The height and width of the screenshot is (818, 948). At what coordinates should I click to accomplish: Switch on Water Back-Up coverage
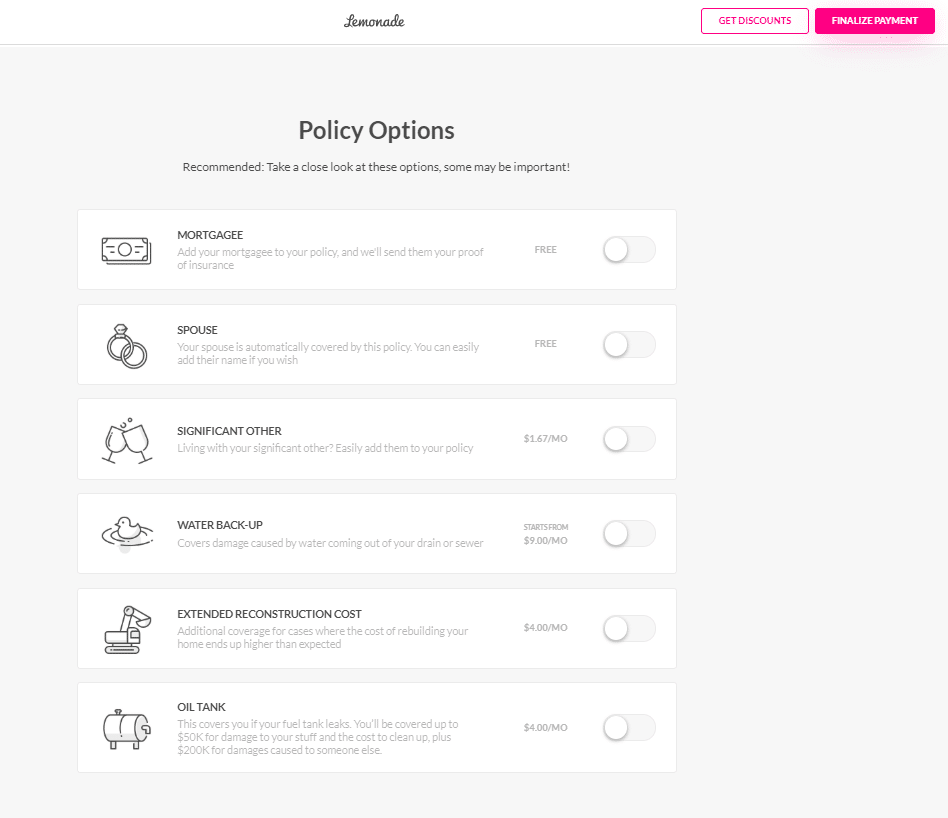pyautogui.click(x=629, y=534)
